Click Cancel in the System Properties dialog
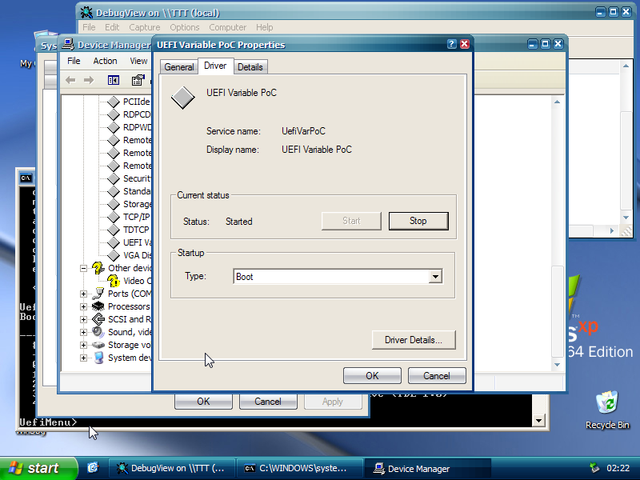 tap(268, 401)
